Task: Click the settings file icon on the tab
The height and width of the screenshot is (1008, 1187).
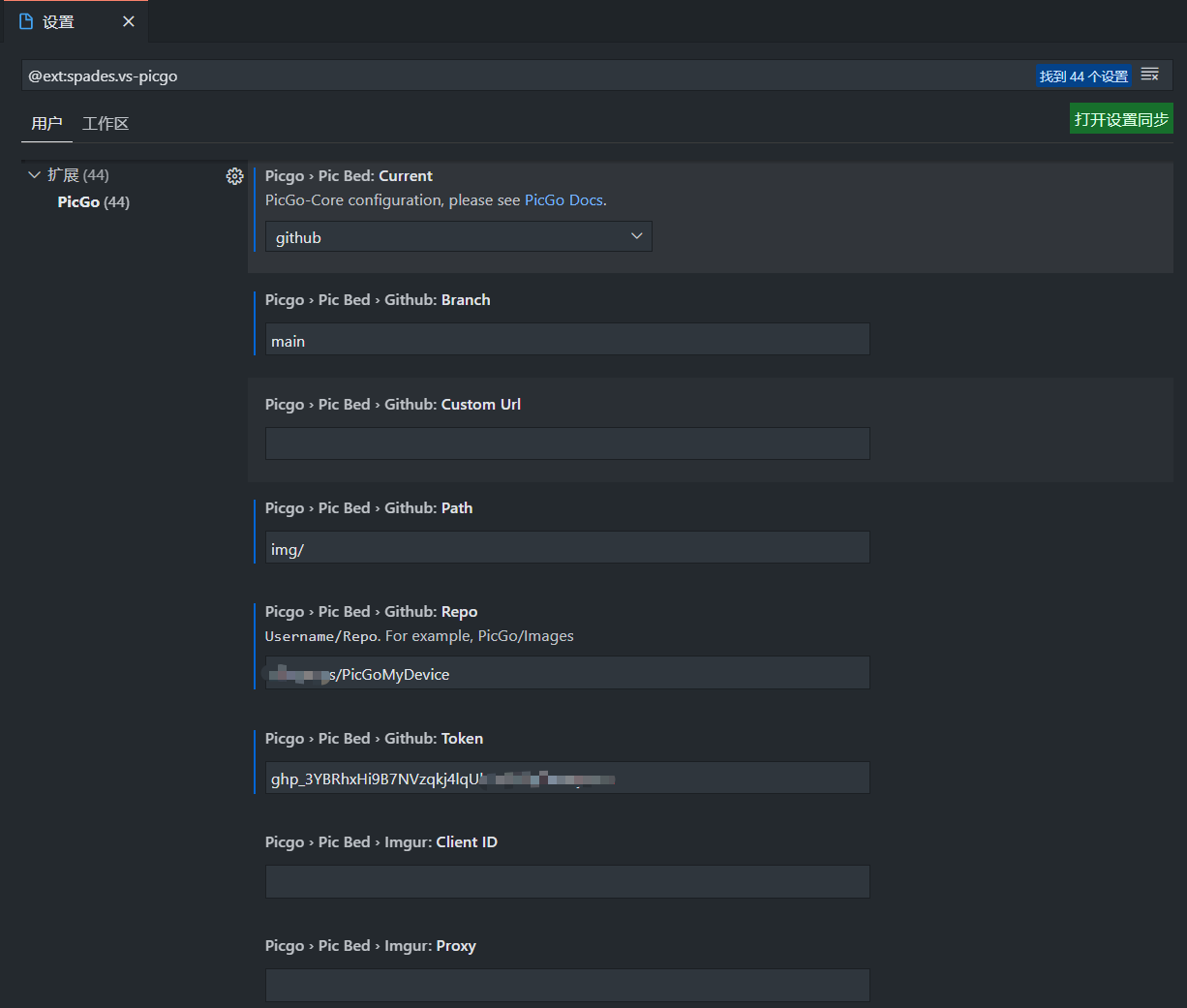Action: 26,21
